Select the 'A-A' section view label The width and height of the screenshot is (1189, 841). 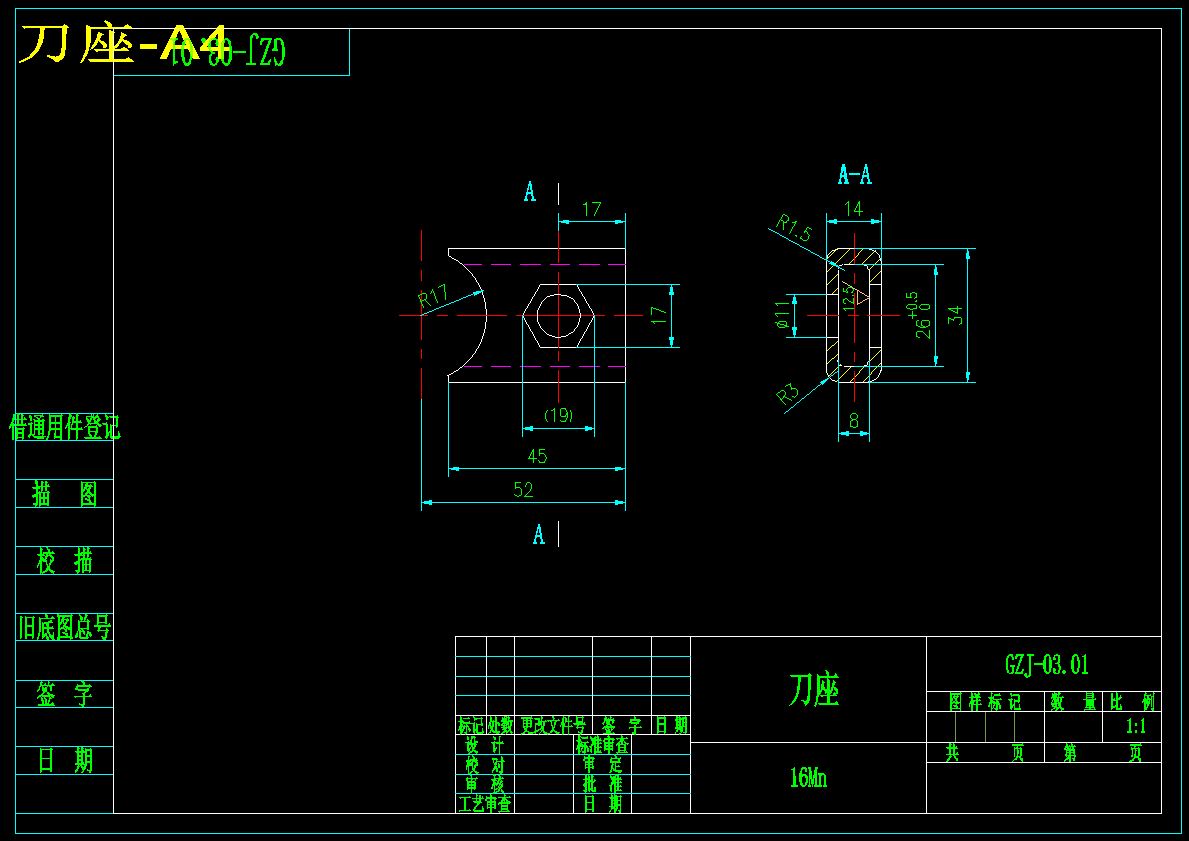coord(855,175)
